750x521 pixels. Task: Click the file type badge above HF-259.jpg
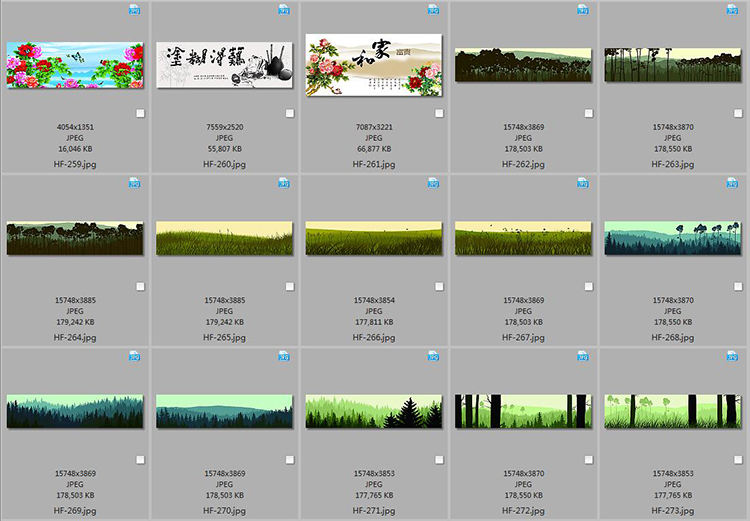tap(134, 10)
